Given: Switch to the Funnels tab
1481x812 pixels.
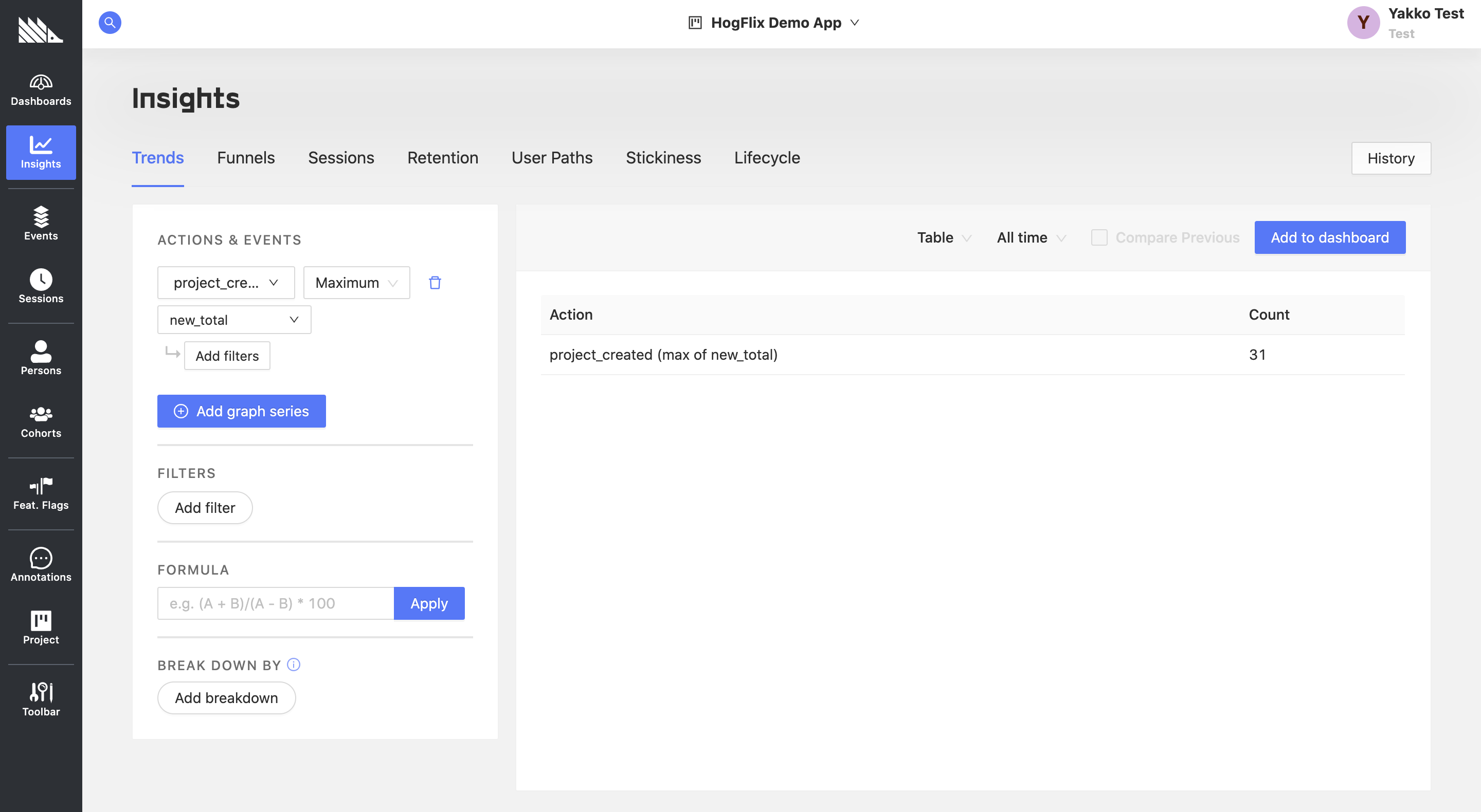Looking at the screenshot, I should coord(245,158).
